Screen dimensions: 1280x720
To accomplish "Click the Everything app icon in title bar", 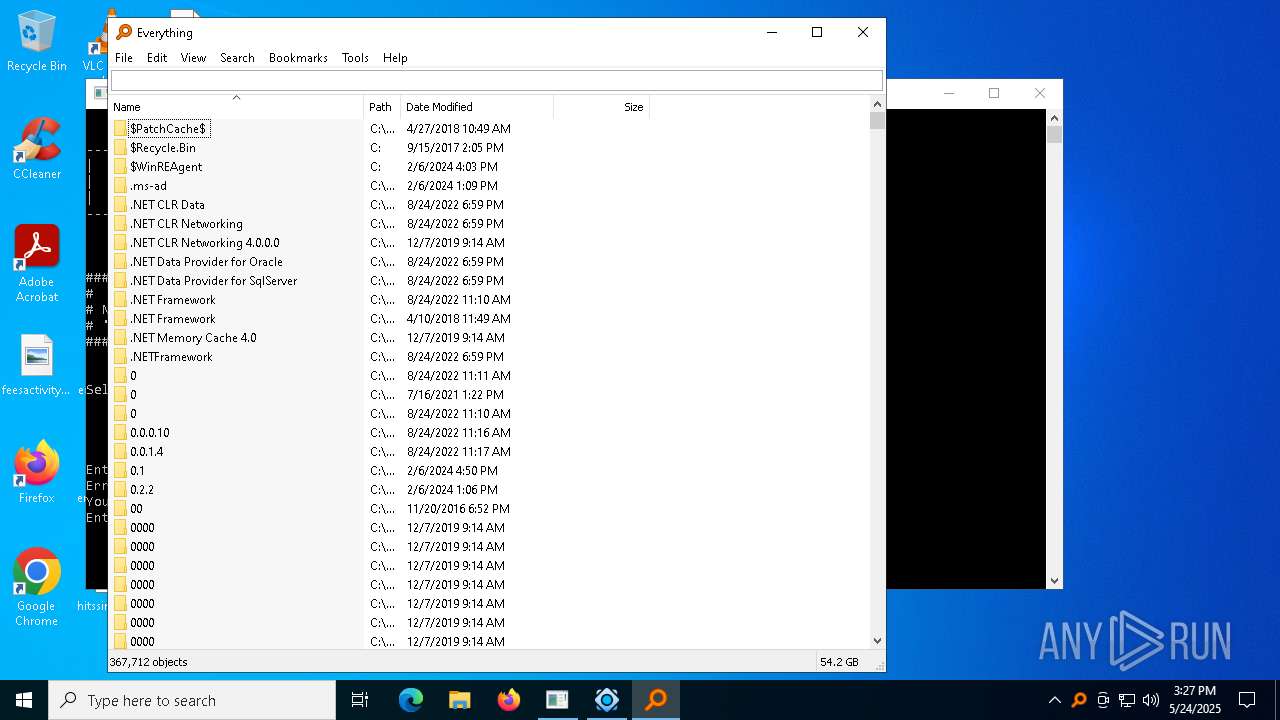I will (x=124, y=32).
